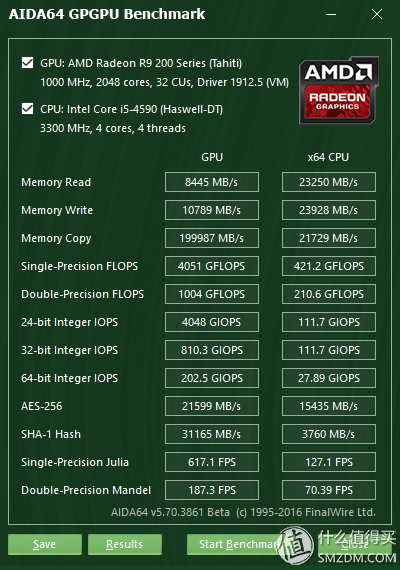Click GPU Memory Copy 199987 MB/s value
The image size is (400, 570).
212,238
